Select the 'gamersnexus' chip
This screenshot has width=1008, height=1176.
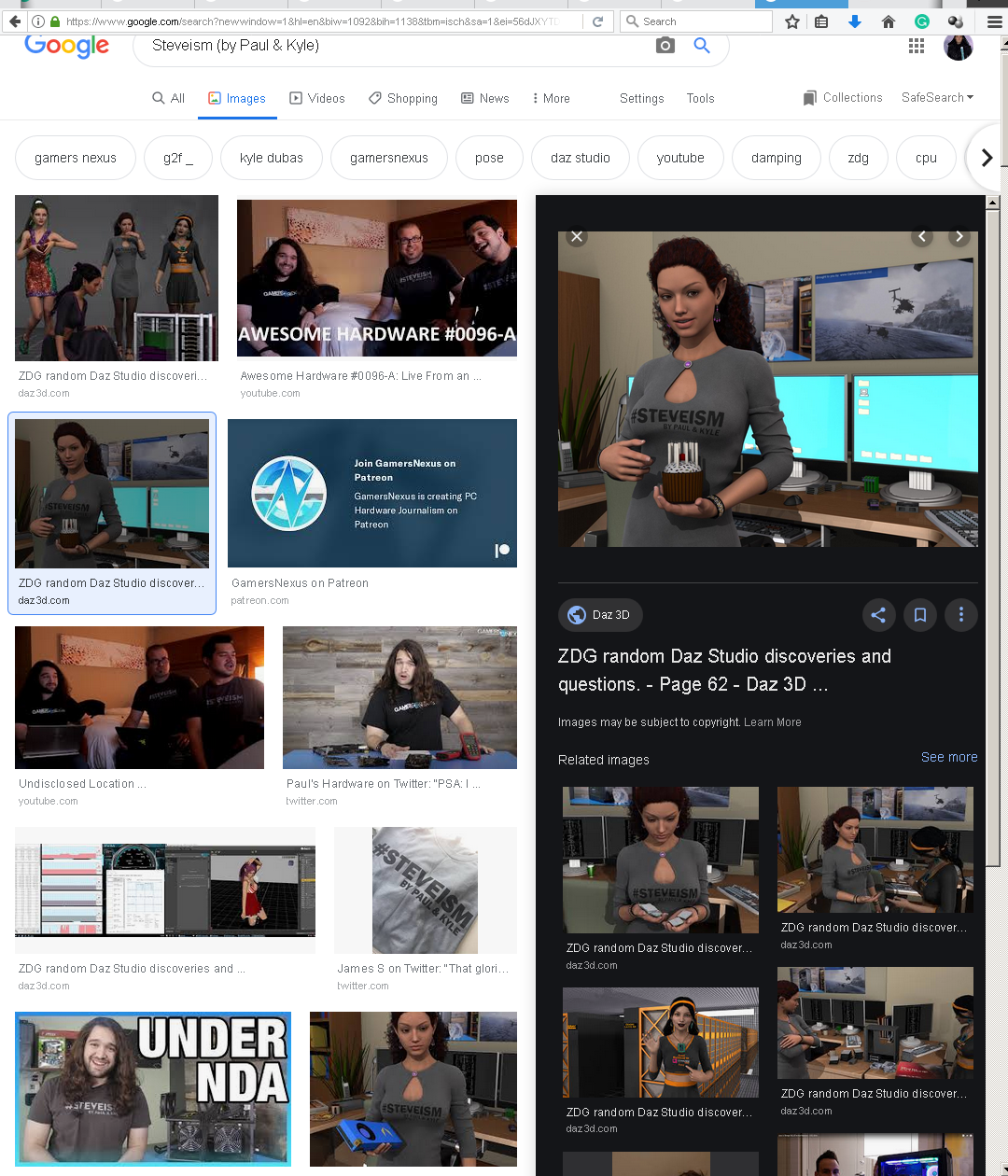pyautogui.click(x=389, y=158)
